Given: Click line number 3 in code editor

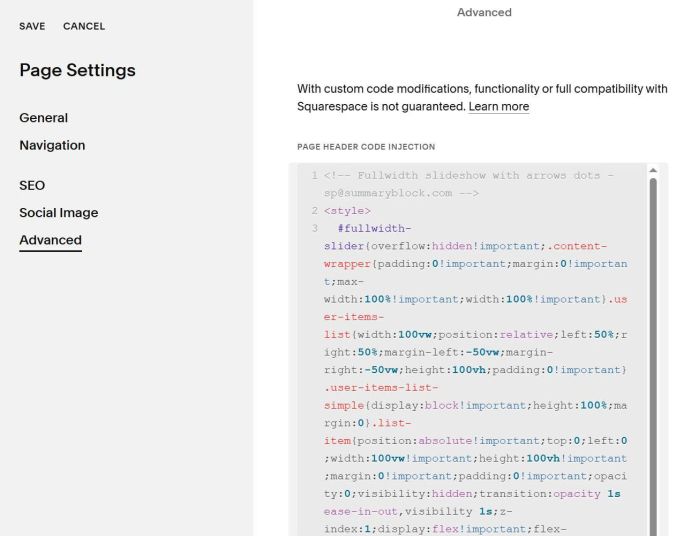Looking at the screenshot, I should coord(314,229).
